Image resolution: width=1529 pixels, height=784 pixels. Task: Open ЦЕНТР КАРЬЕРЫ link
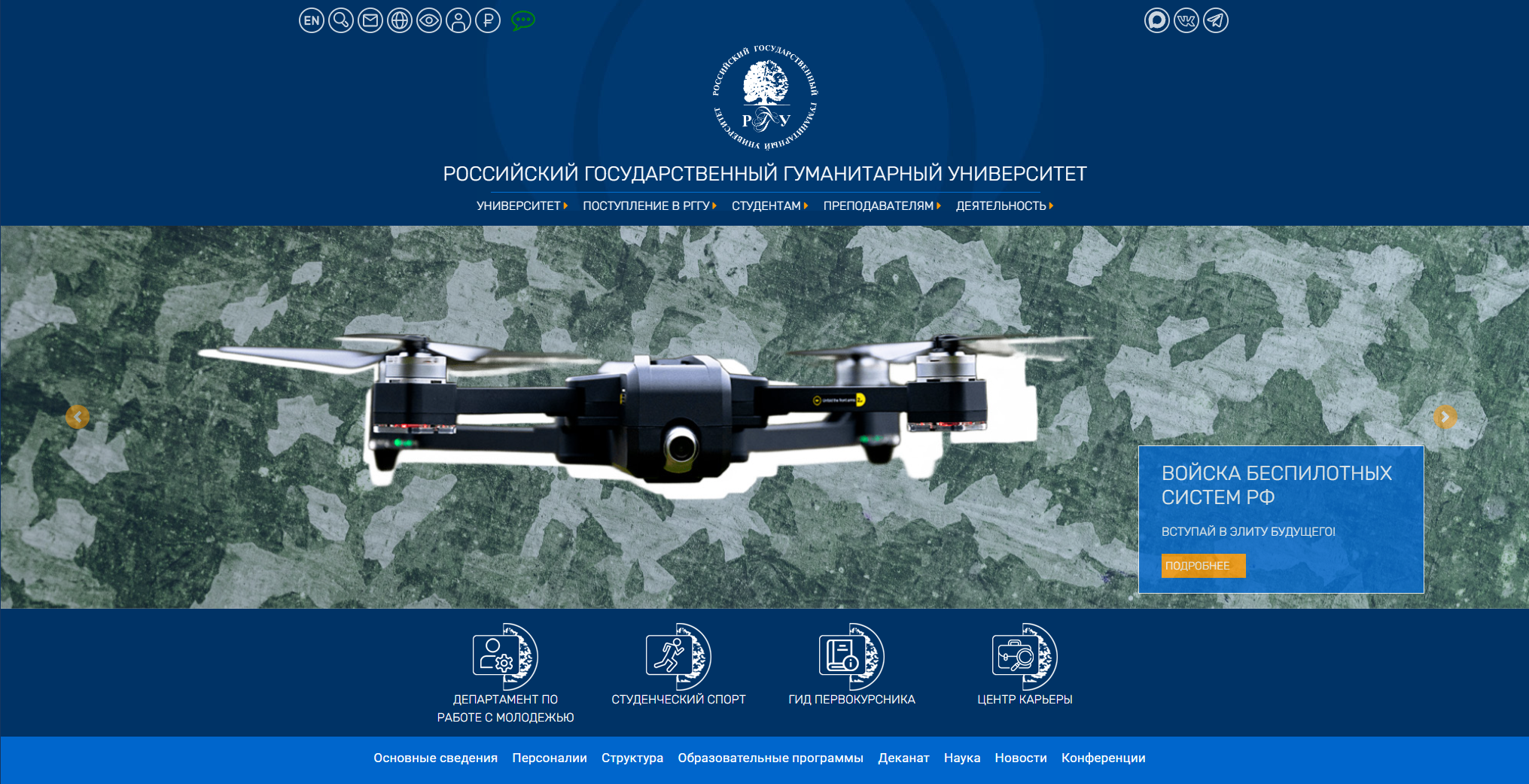[x=1025, y=700]
